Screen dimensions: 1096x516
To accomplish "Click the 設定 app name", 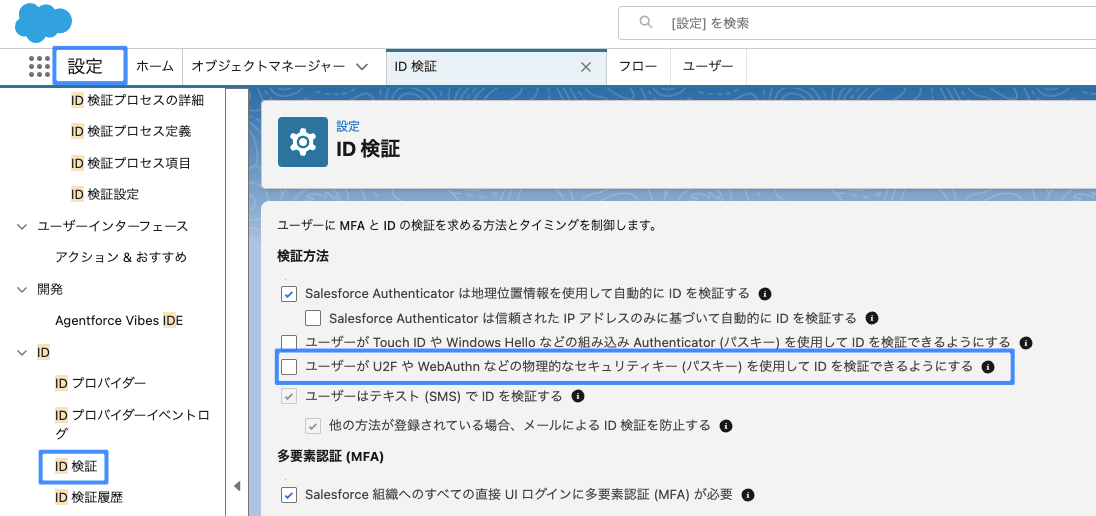I will pyautogui.click(x=85, y=66).
